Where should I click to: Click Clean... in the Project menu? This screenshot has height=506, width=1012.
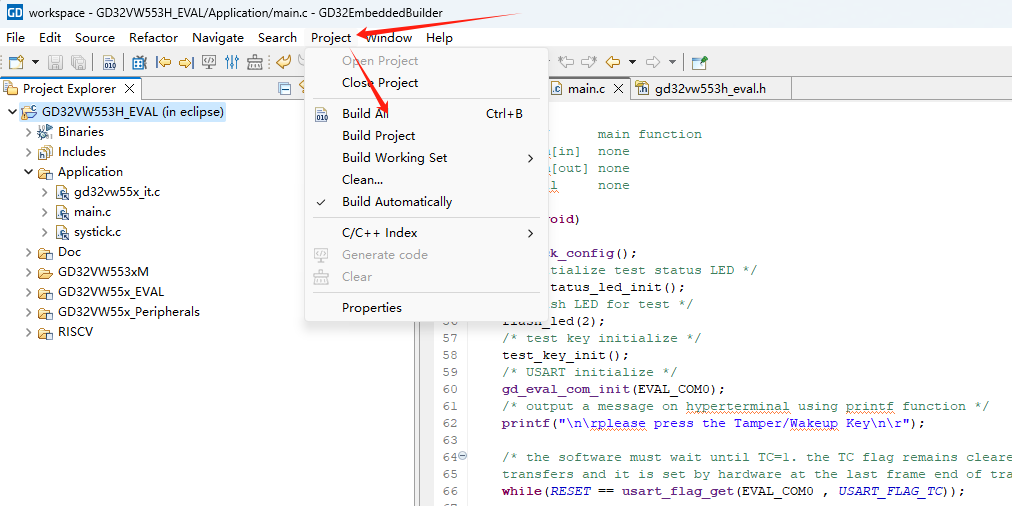pyautogui.click(x=362, y=180)
